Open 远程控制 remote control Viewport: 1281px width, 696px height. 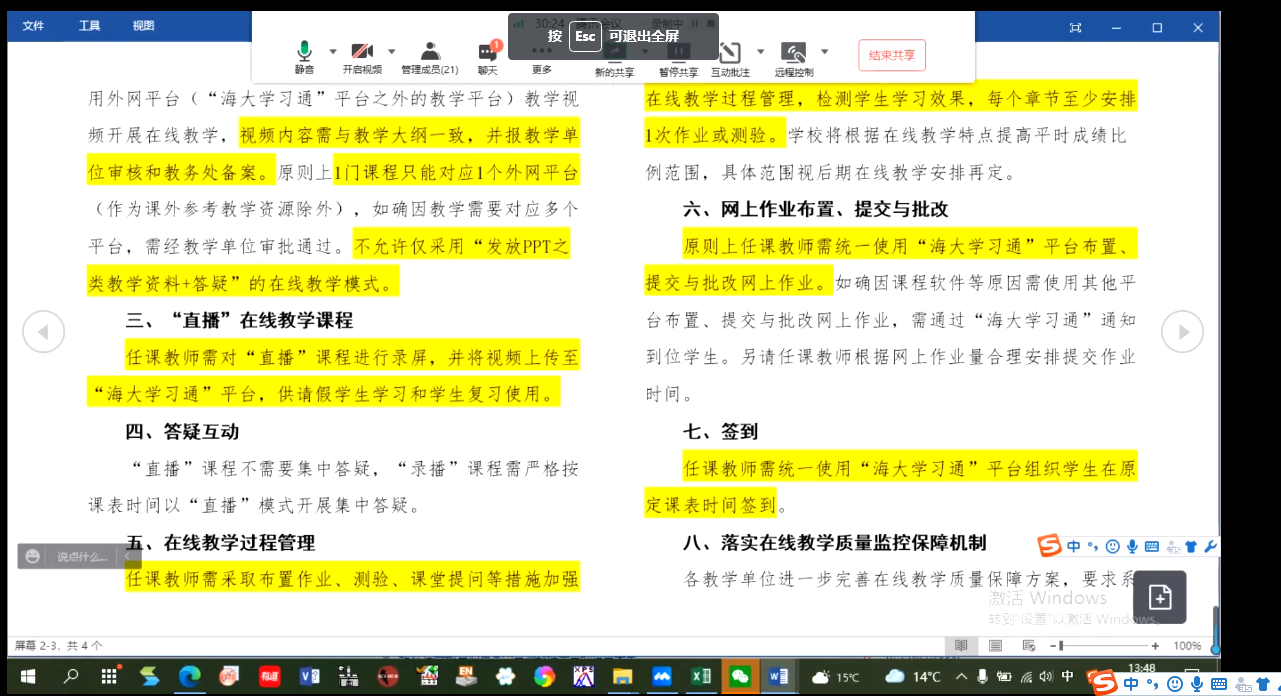pos(794,60)
